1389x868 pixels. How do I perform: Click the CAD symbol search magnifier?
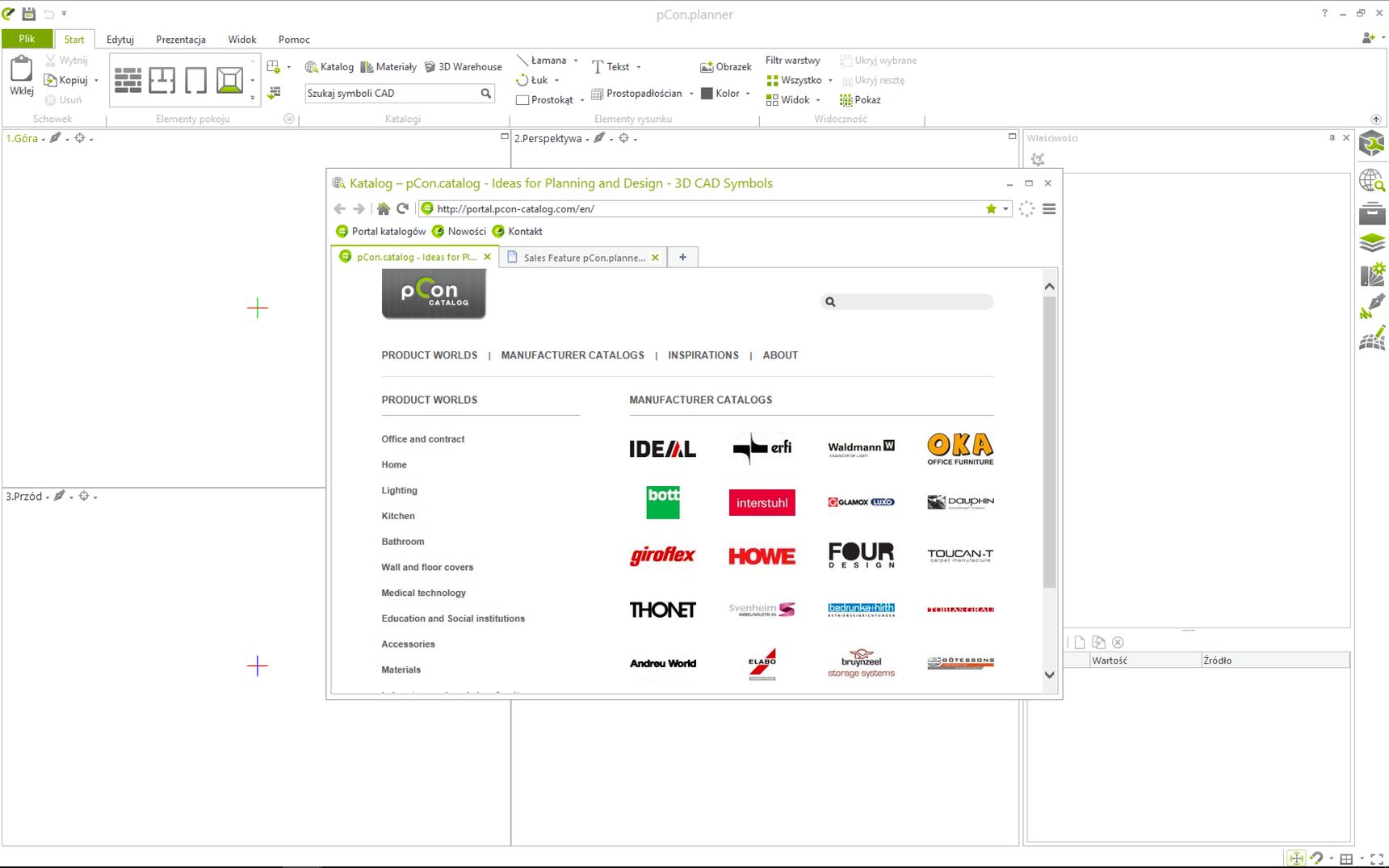pos(486,94)
